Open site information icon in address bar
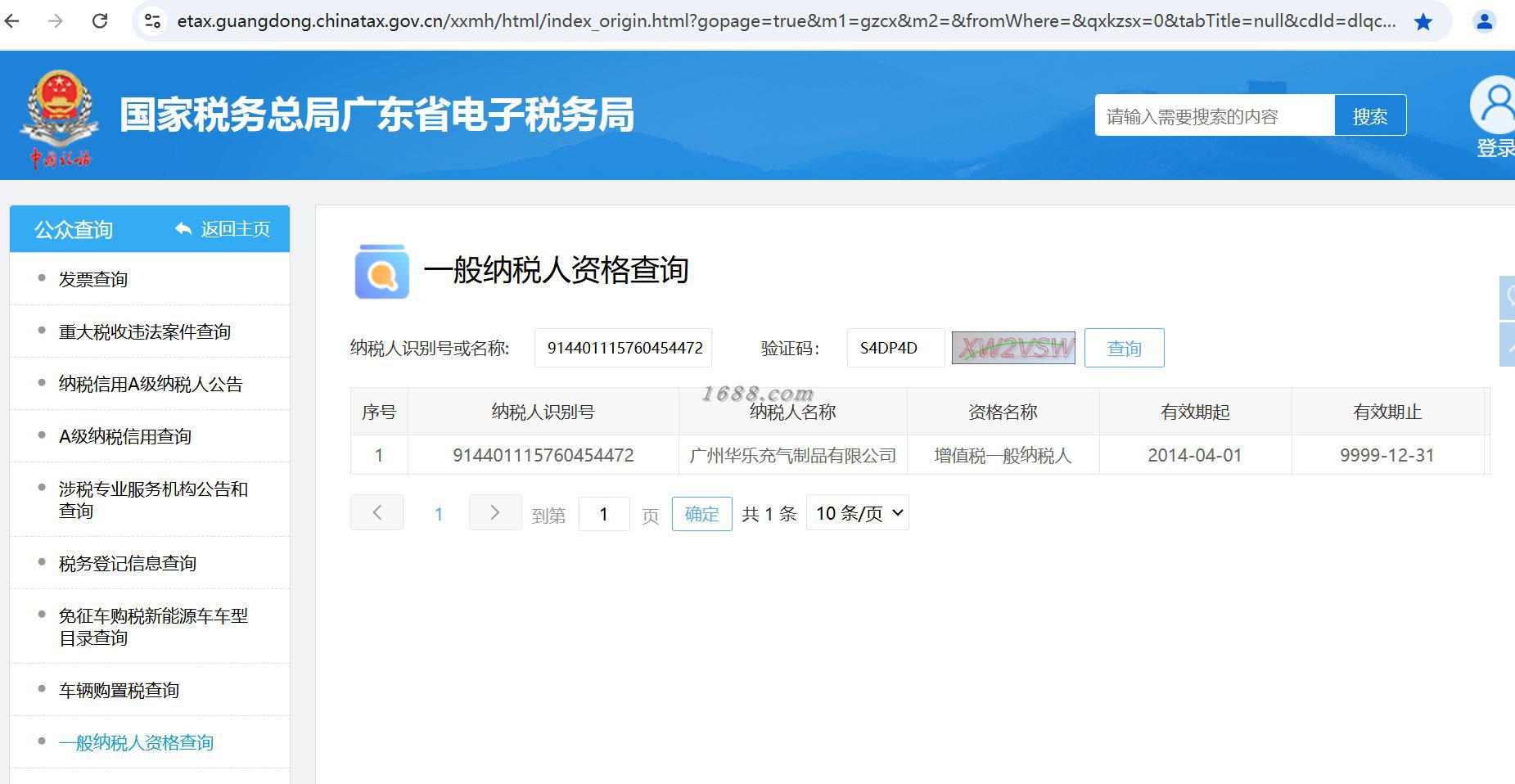This screenshot has height=784, width=1515. point(152,21)
